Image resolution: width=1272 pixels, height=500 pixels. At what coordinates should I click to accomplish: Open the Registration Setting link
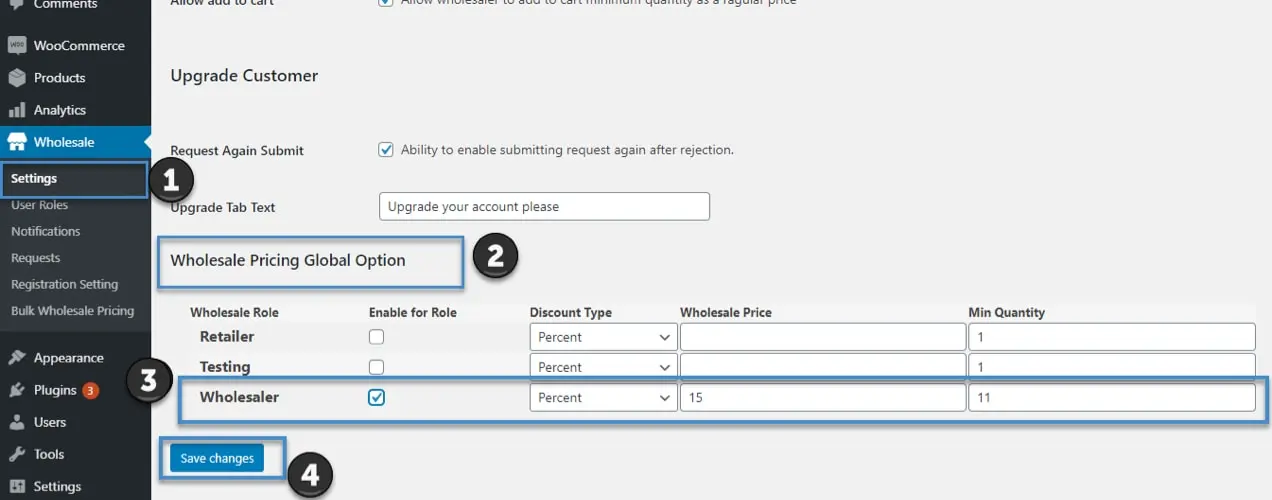tap(64, 284)
